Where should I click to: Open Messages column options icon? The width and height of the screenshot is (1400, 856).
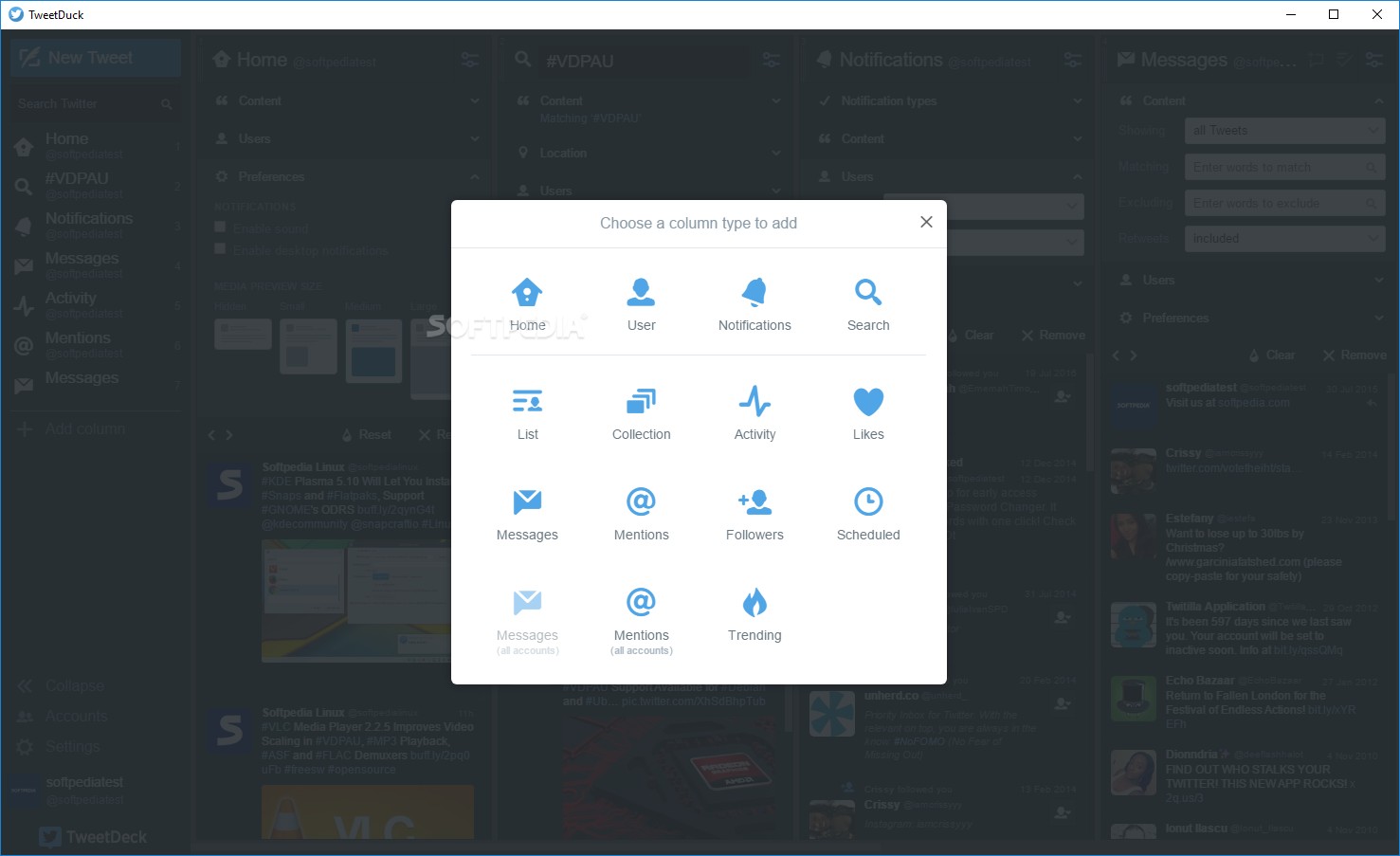pos(1374,60)
